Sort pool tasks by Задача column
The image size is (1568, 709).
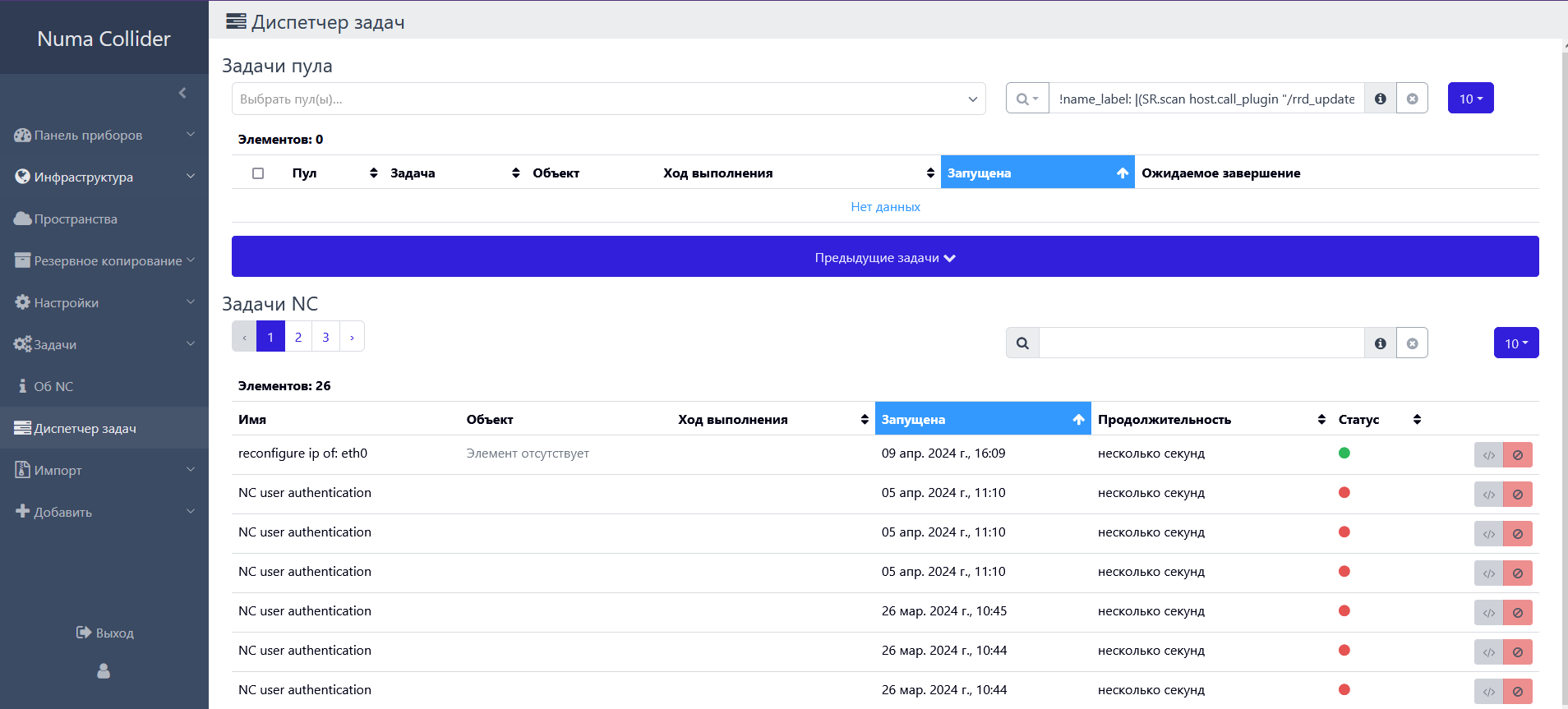point(454,173)
